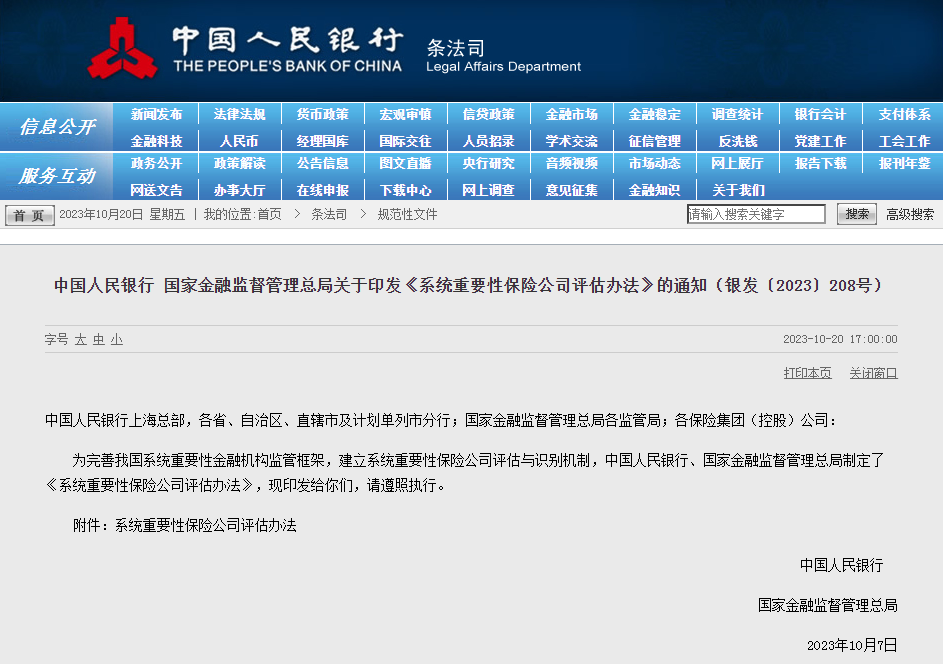Go to 政策解读 in service menu
This screenshot has width=943, height=664.
pos(239,164)
